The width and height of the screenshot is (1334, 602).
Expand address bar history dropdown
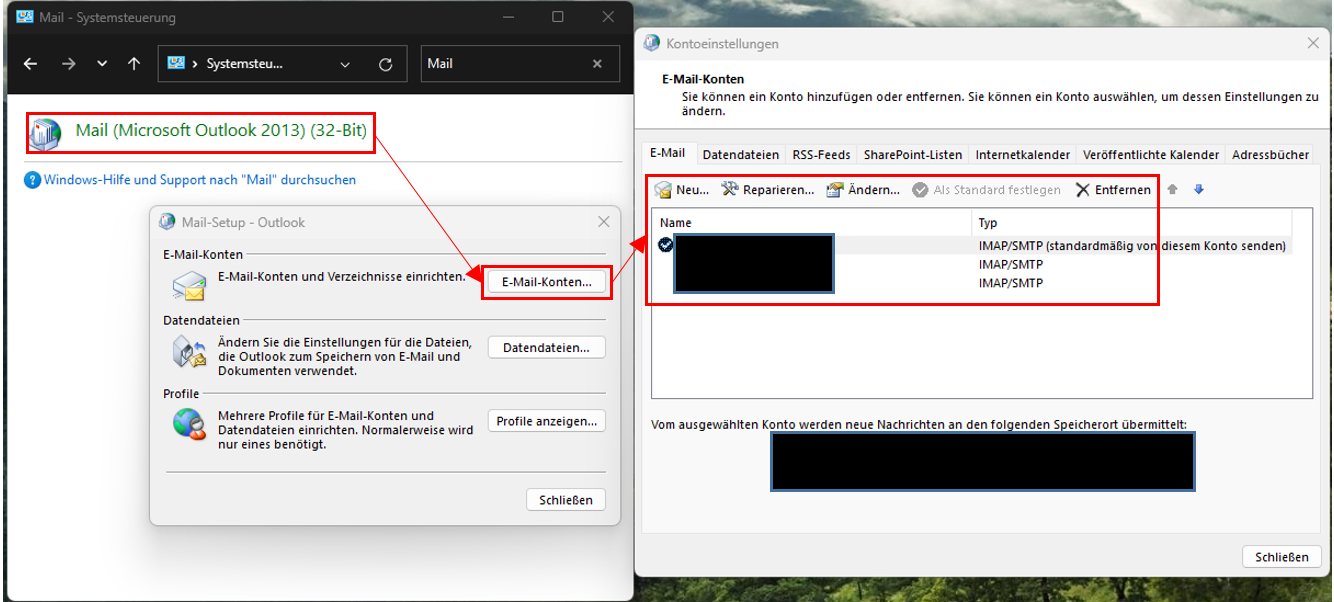(345, 64)
